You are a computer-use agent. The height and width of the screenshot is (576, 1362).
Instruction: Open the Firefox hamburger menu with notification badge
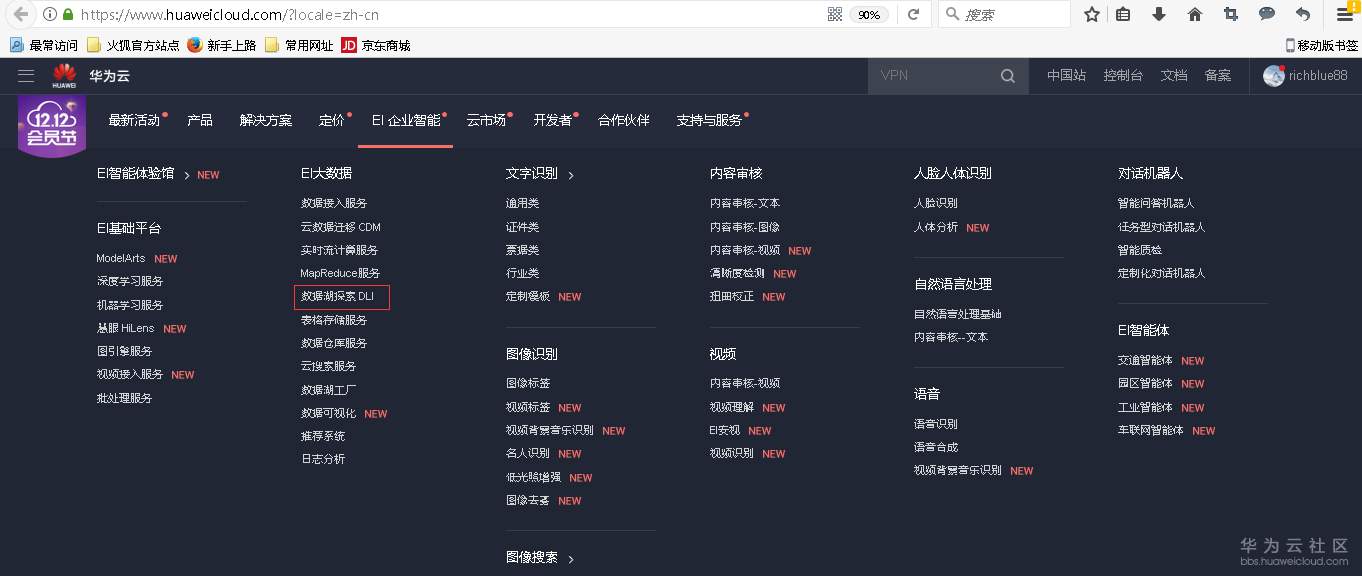click(1344, 14)
